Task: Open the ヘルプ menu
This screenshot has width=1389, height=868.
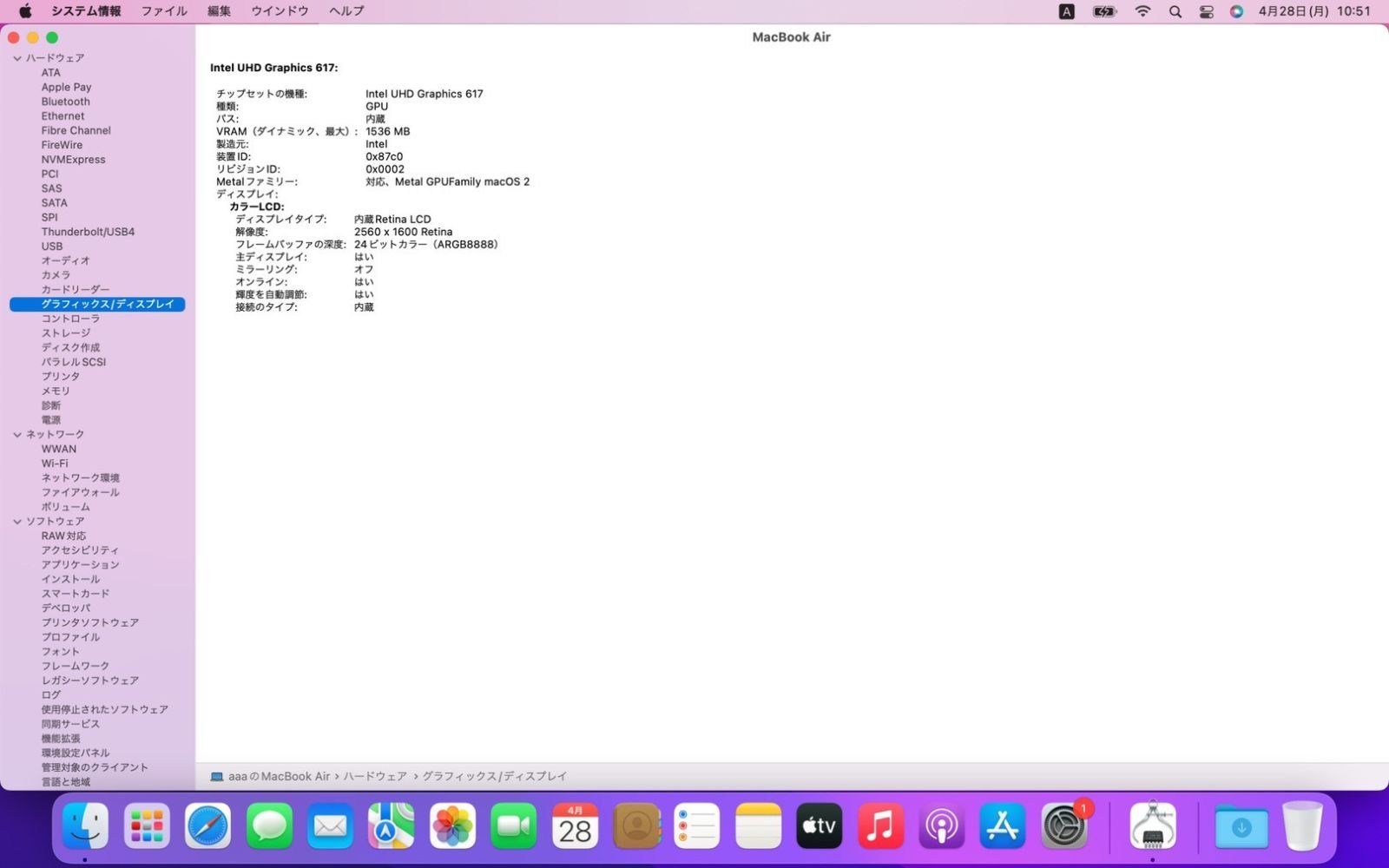Action: pyautogui.click(x=346, y=11)
